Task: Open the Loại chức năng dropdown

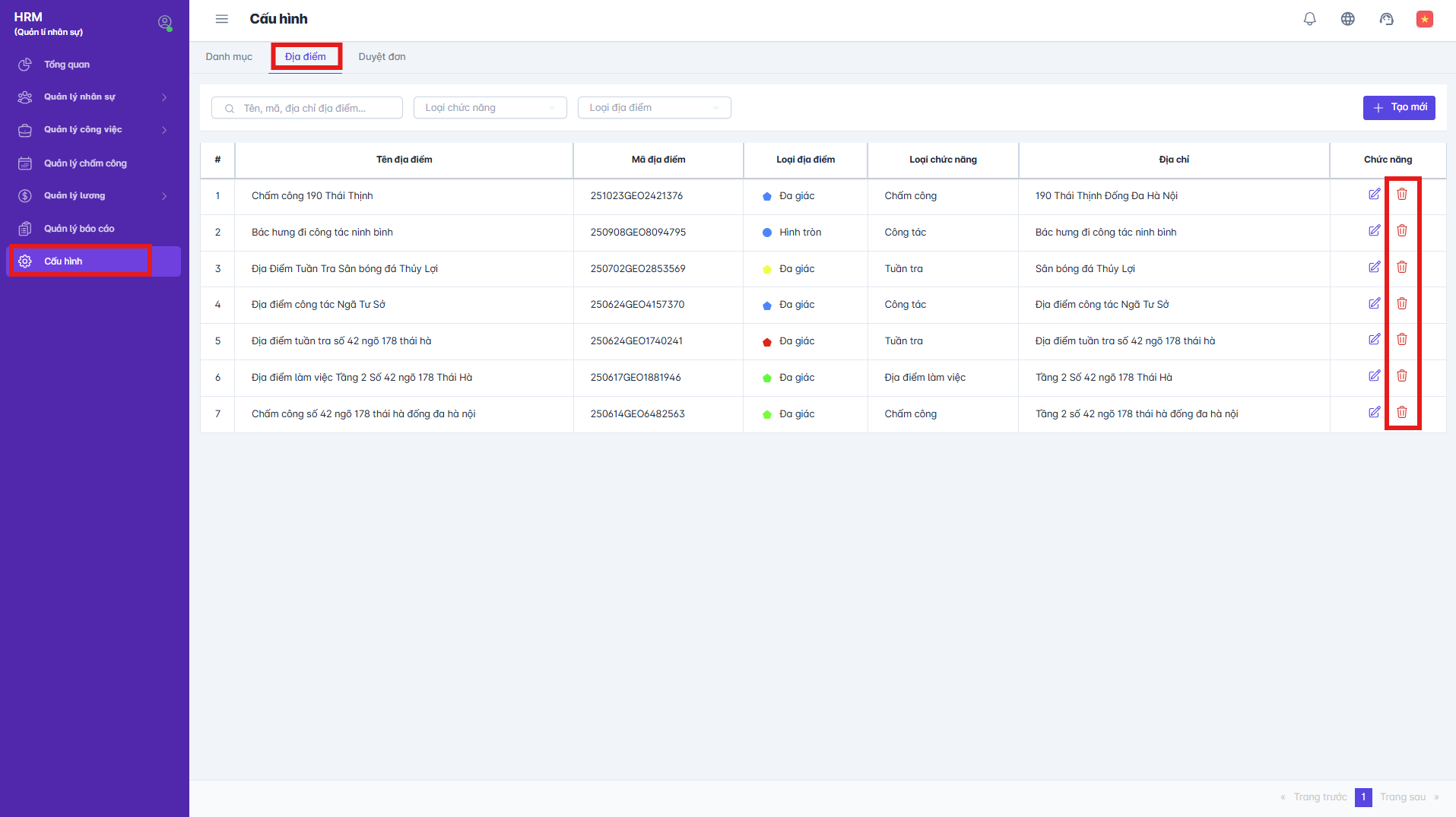Action: (x=490, y=108)
